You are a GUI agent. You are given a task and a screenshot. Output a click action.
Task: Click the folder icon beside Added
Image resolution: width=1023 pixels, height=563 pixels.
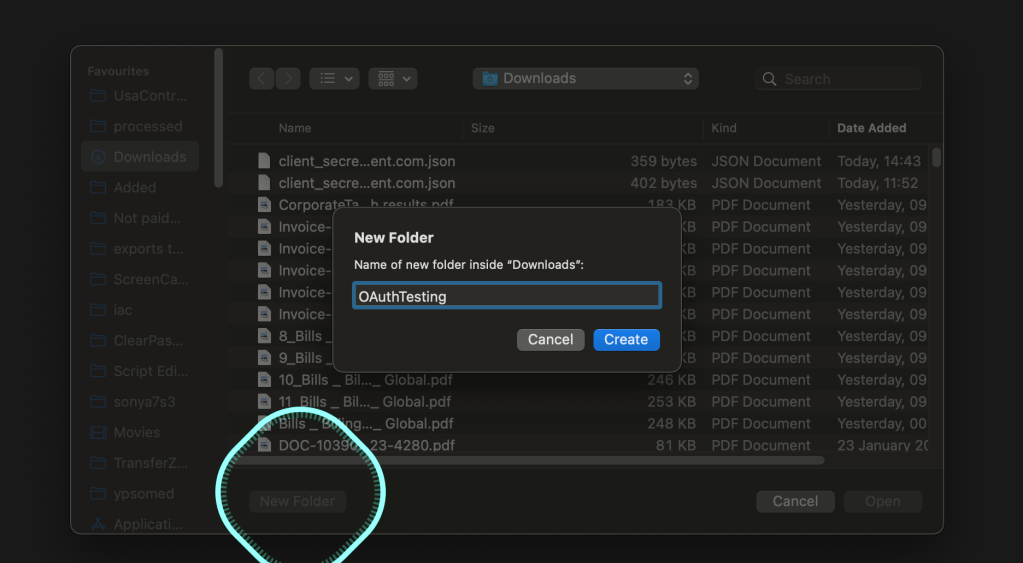pyautogui.click(x=98, y=187)
